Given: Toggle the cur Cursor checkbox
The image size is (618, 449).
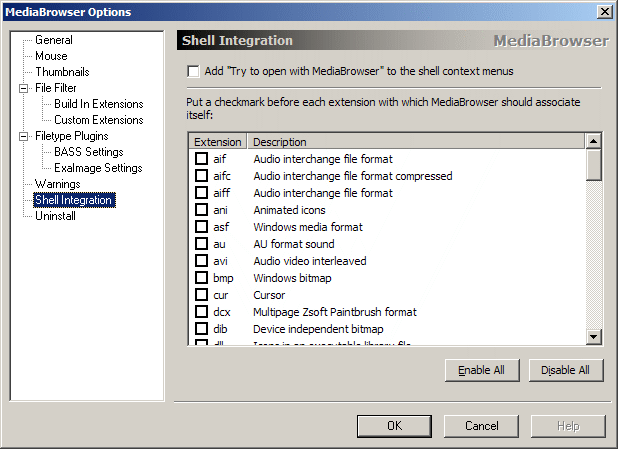Looking at the screenshot, I should click(201, 294).
